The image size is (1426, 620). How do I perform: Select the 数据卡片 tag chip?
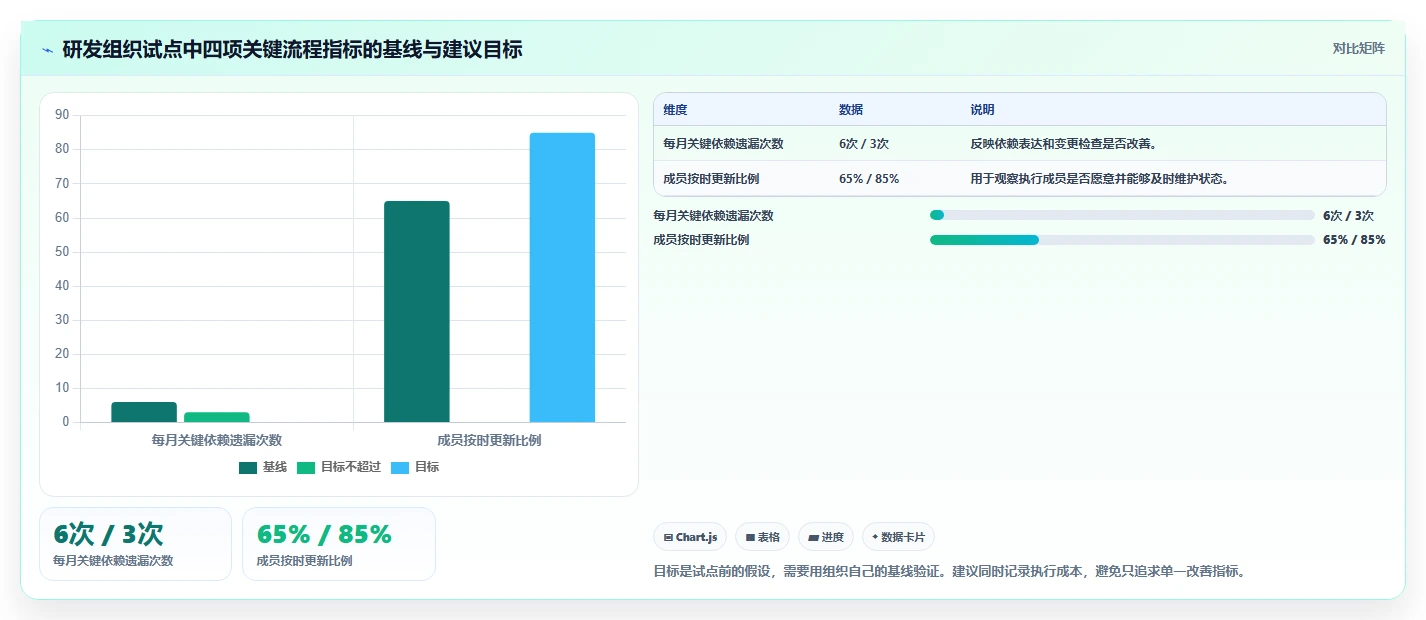[x=898, y=537]
